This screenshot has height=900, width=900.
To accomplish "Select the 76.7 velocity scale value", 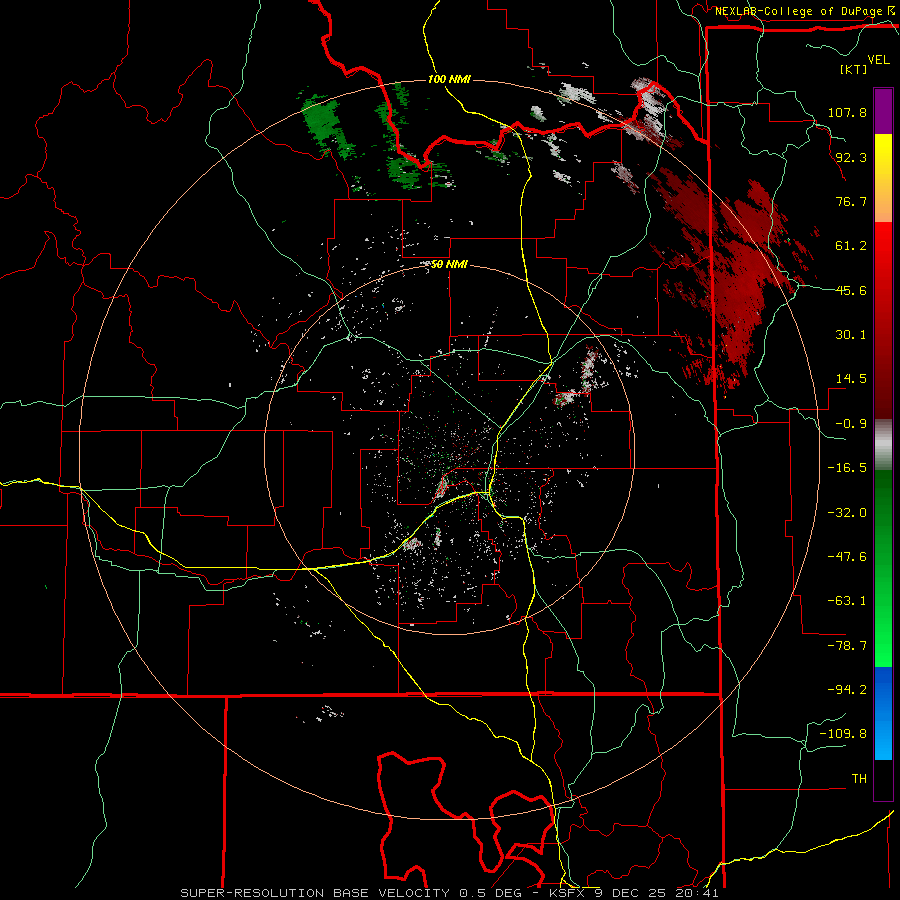I will tap(851, 201).
